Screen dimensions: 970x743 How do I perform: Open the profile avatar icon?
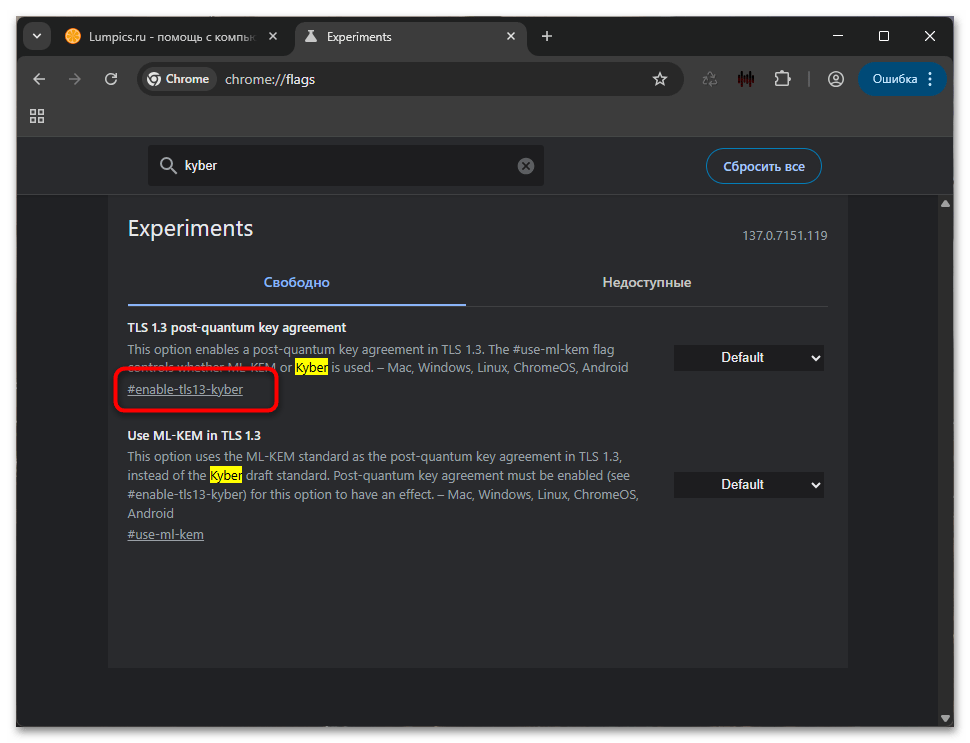pos(836,79)
